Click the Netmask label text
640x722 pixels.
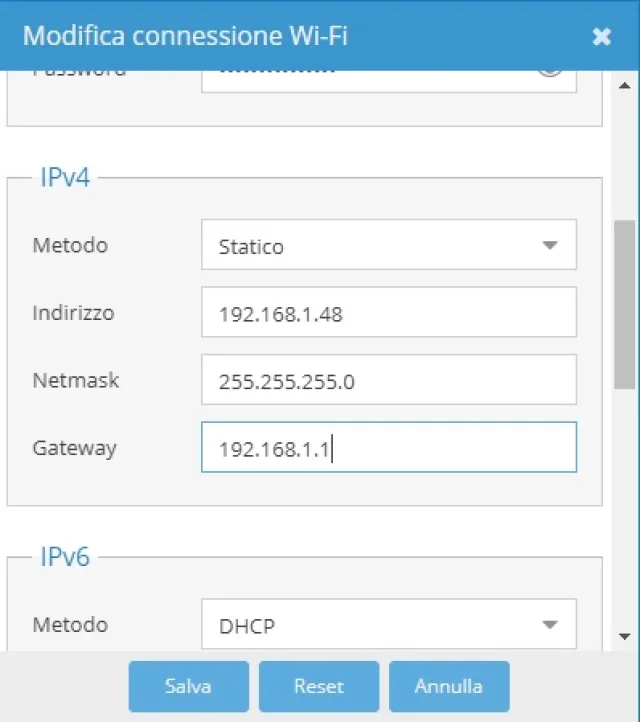(75, 380)
